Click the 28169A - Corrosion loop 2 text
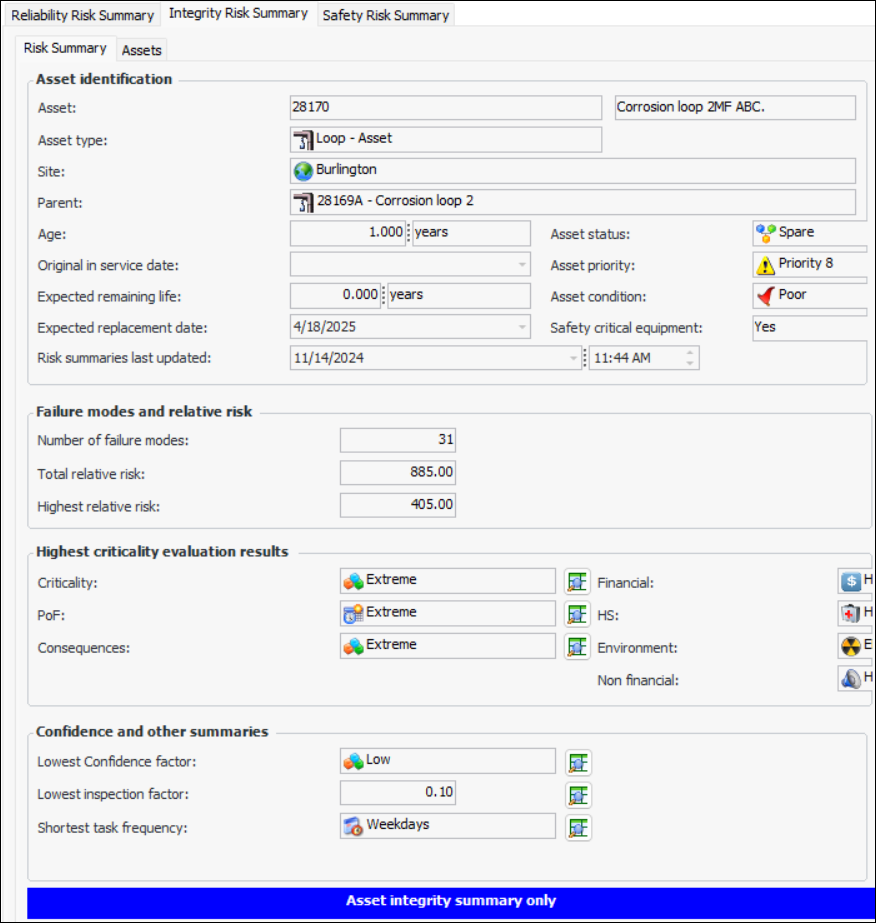Image resolution: width=876 pixels, height=923 pixels. click(395, 201)
